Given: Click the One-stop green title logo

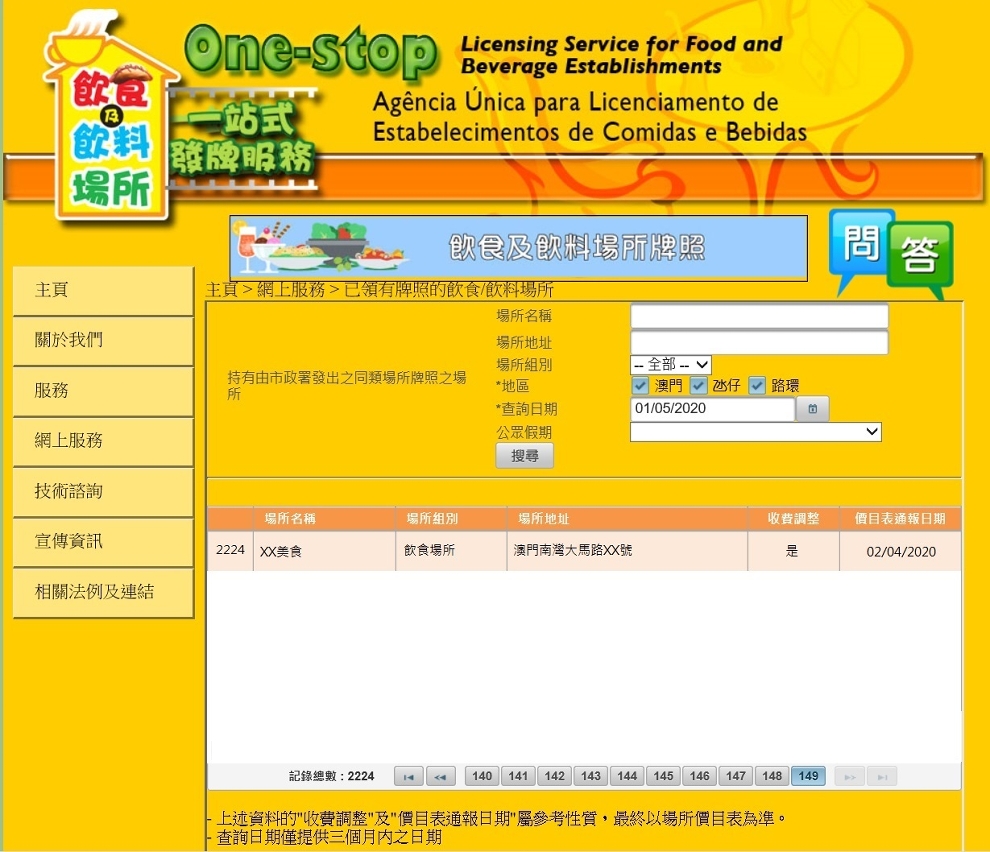Looking at the screenshot, I should [x=310, y=51].
